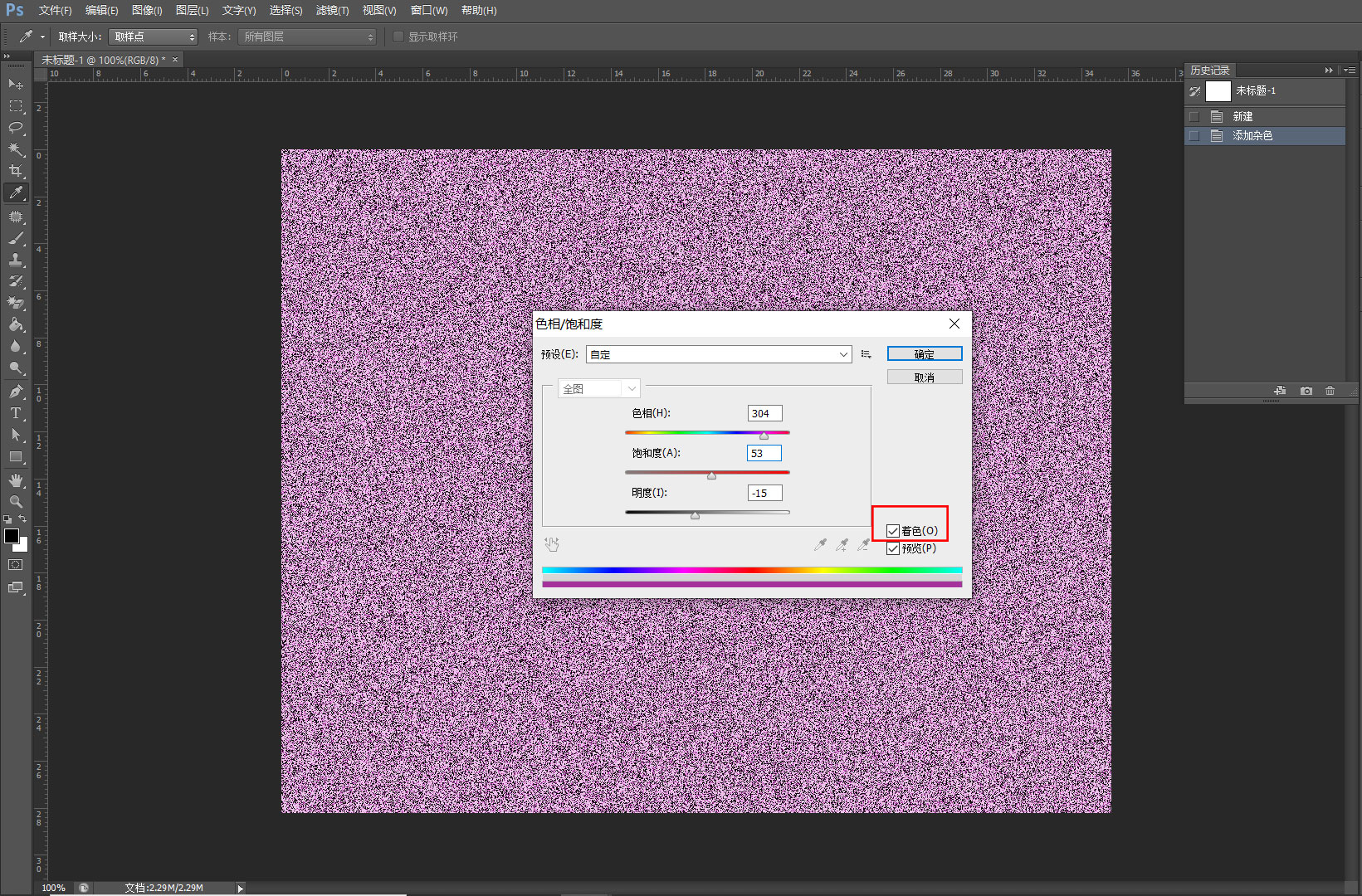Click the preset options menu icon
The height and width of the screenshot is (896, 1362).
866,354
